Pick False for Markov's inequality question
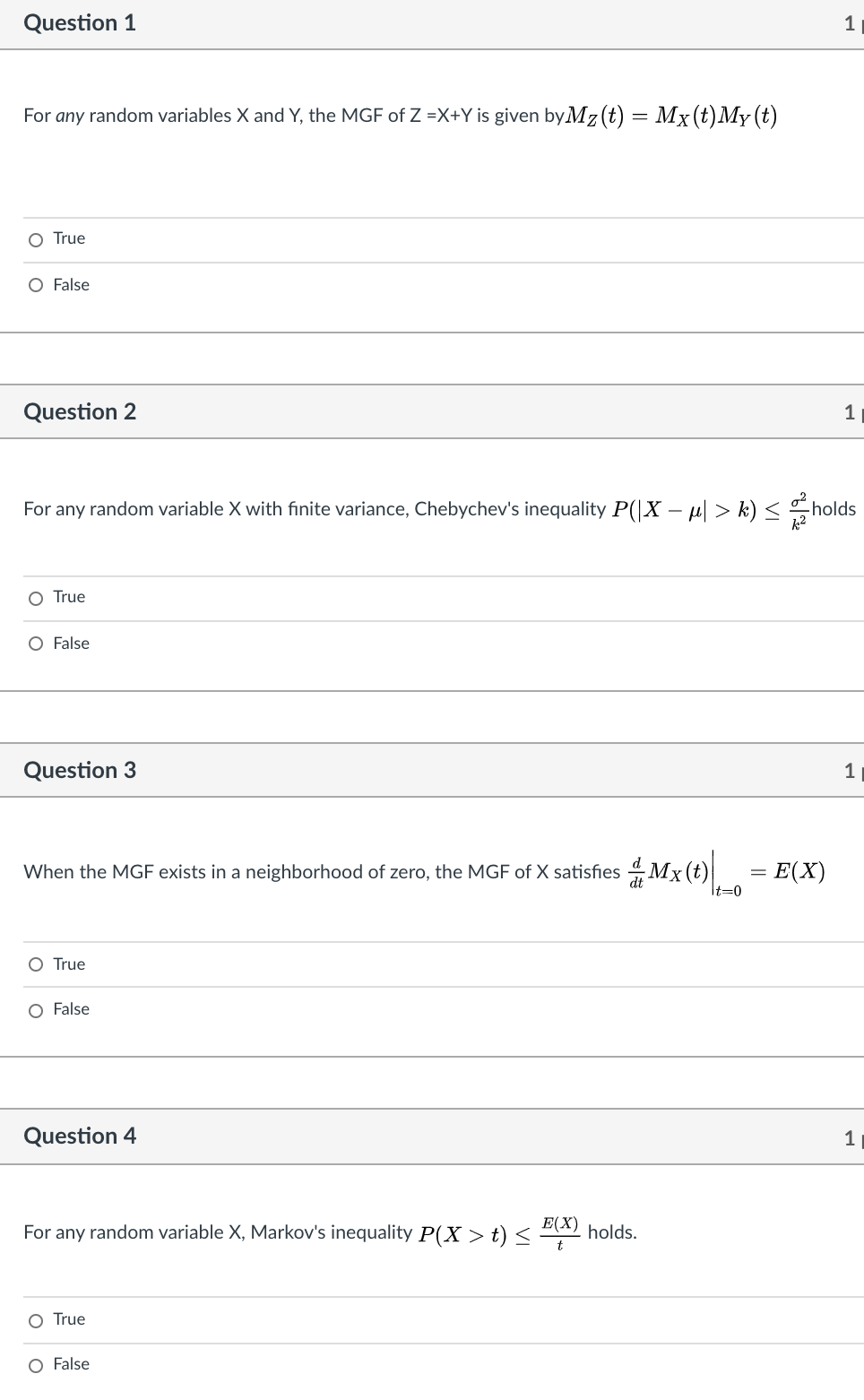 [36, 1365]
